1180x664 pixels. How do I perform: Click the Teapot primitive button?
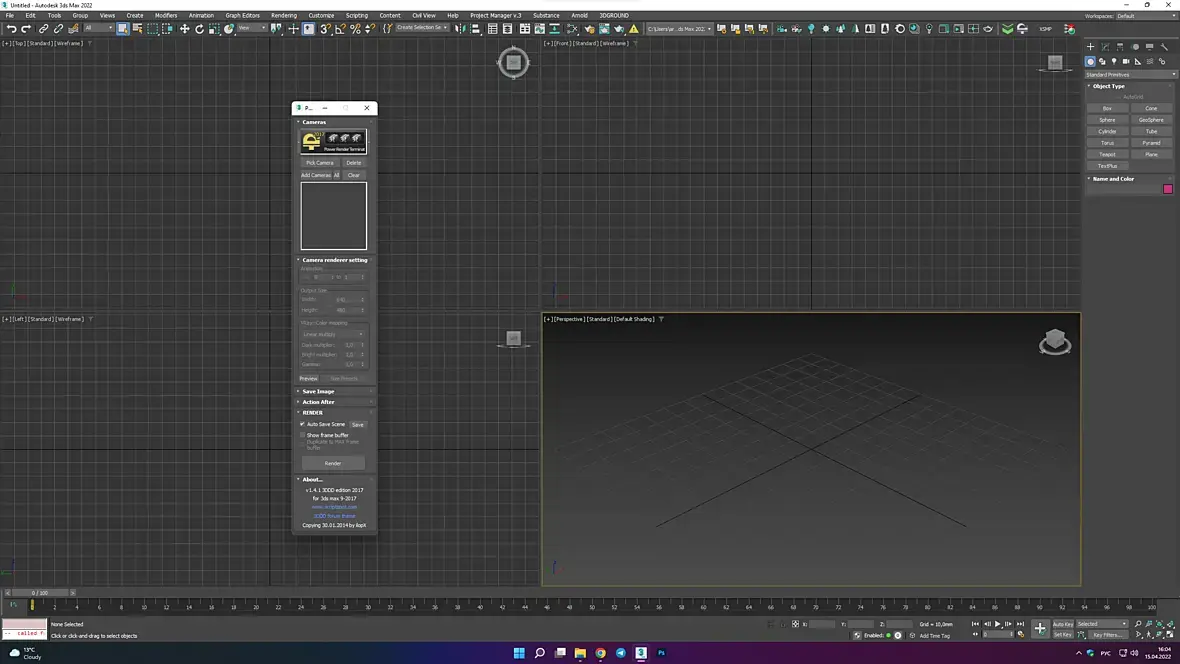tap(1107, 154)
